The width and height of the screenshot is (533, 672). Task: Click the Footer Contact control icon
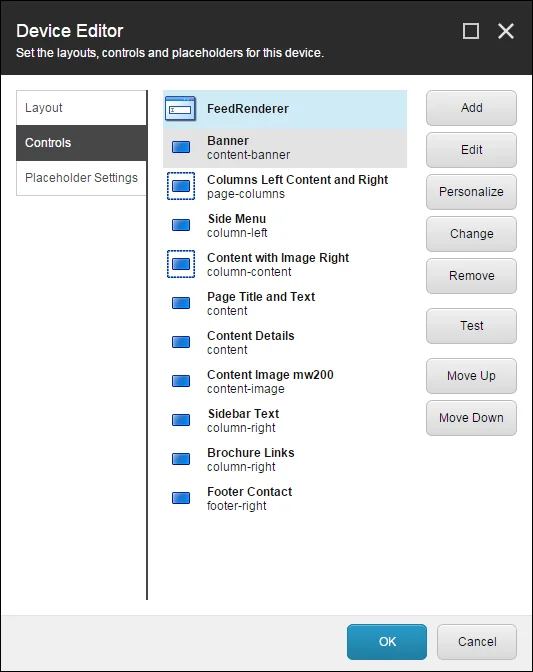181,498
